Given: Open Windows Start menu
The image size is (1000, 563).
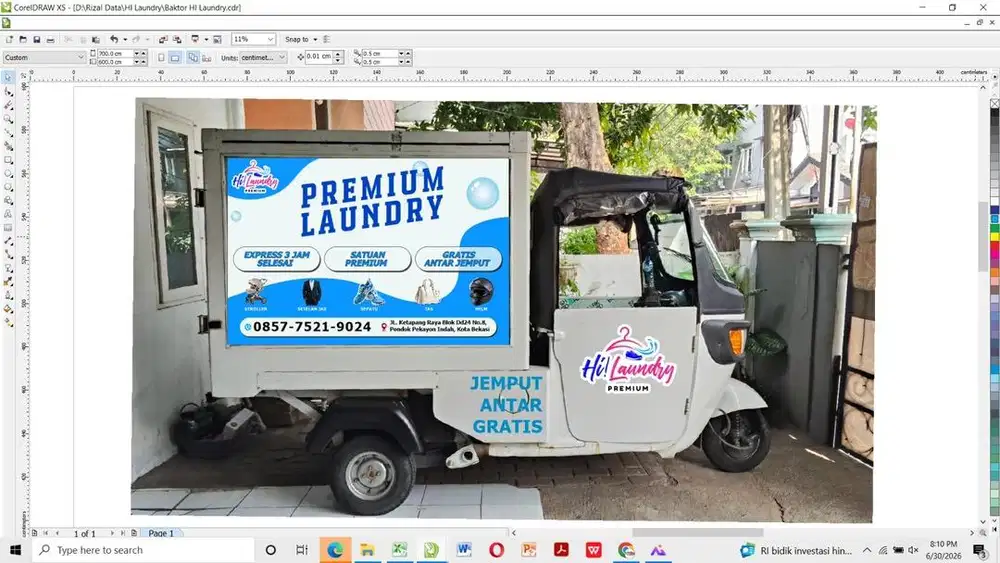Looking at the screenshot, I should click(15, 550).
